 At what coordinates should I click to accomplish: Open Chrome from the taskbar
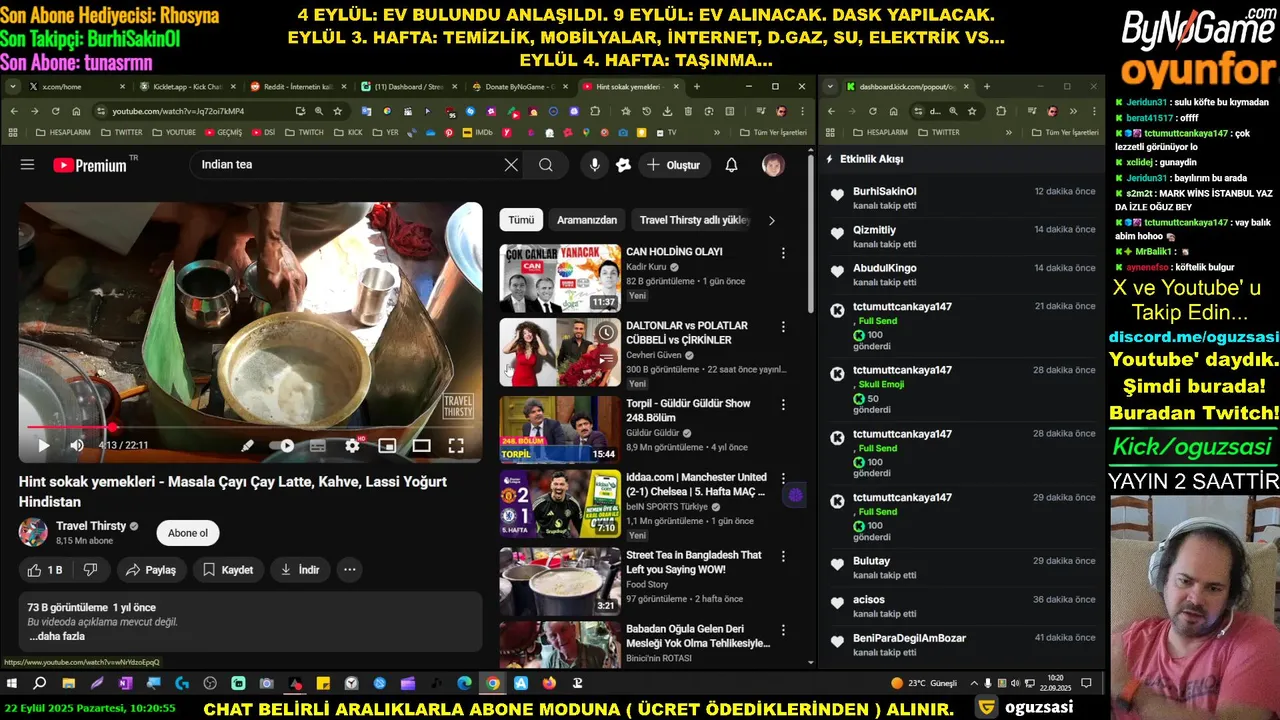pyautogui.click(x=493, y=684)
